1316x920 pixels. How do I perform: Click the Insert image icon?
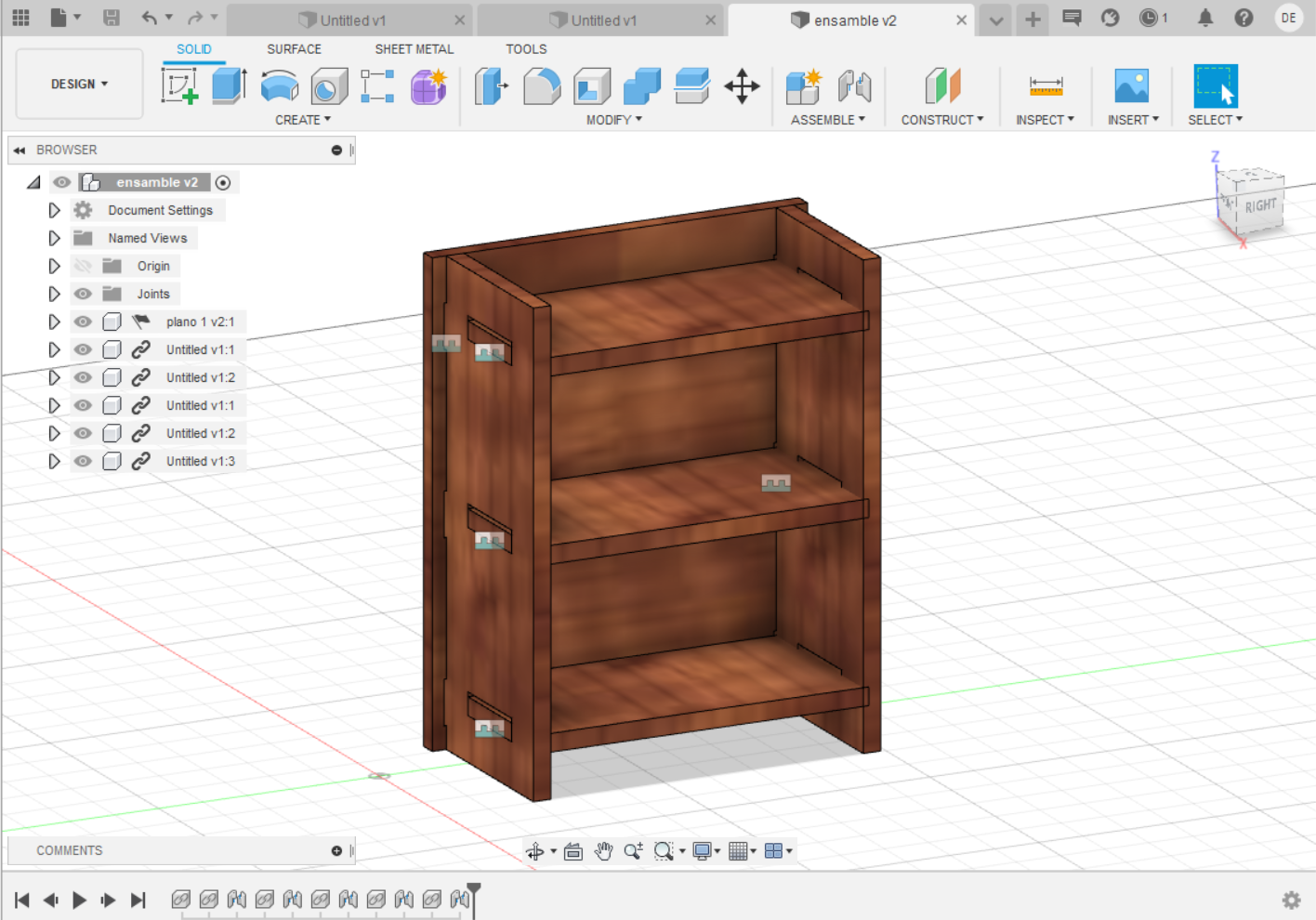tap(1131, 86)
